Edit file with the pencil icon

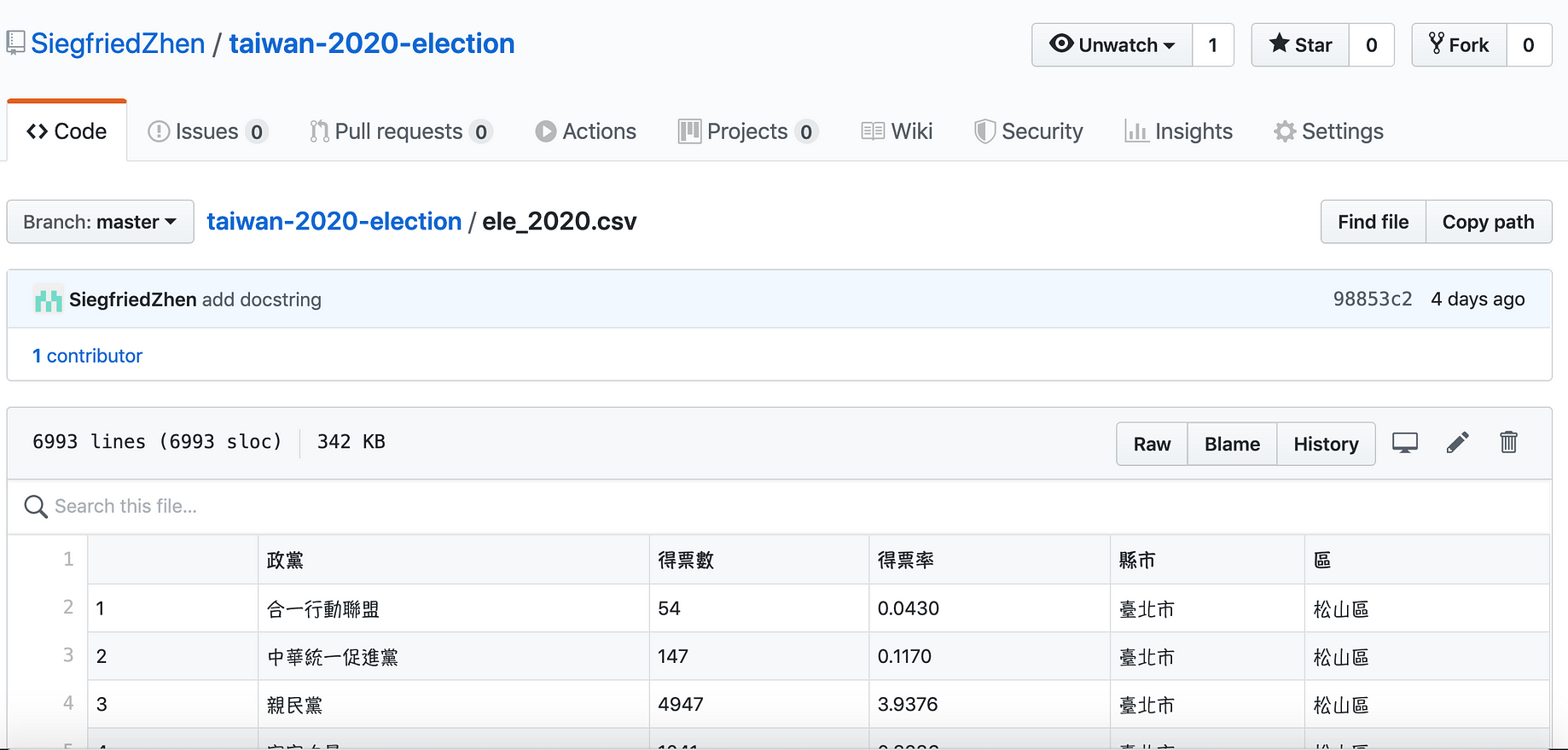(1458, 443)
